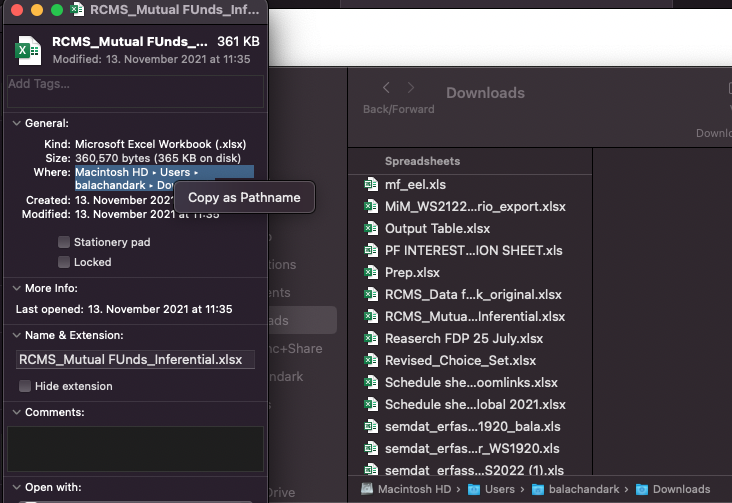Select Prep.xlsx in file list
Viewport: 732px width, 503px height.
tap(412, 272)
